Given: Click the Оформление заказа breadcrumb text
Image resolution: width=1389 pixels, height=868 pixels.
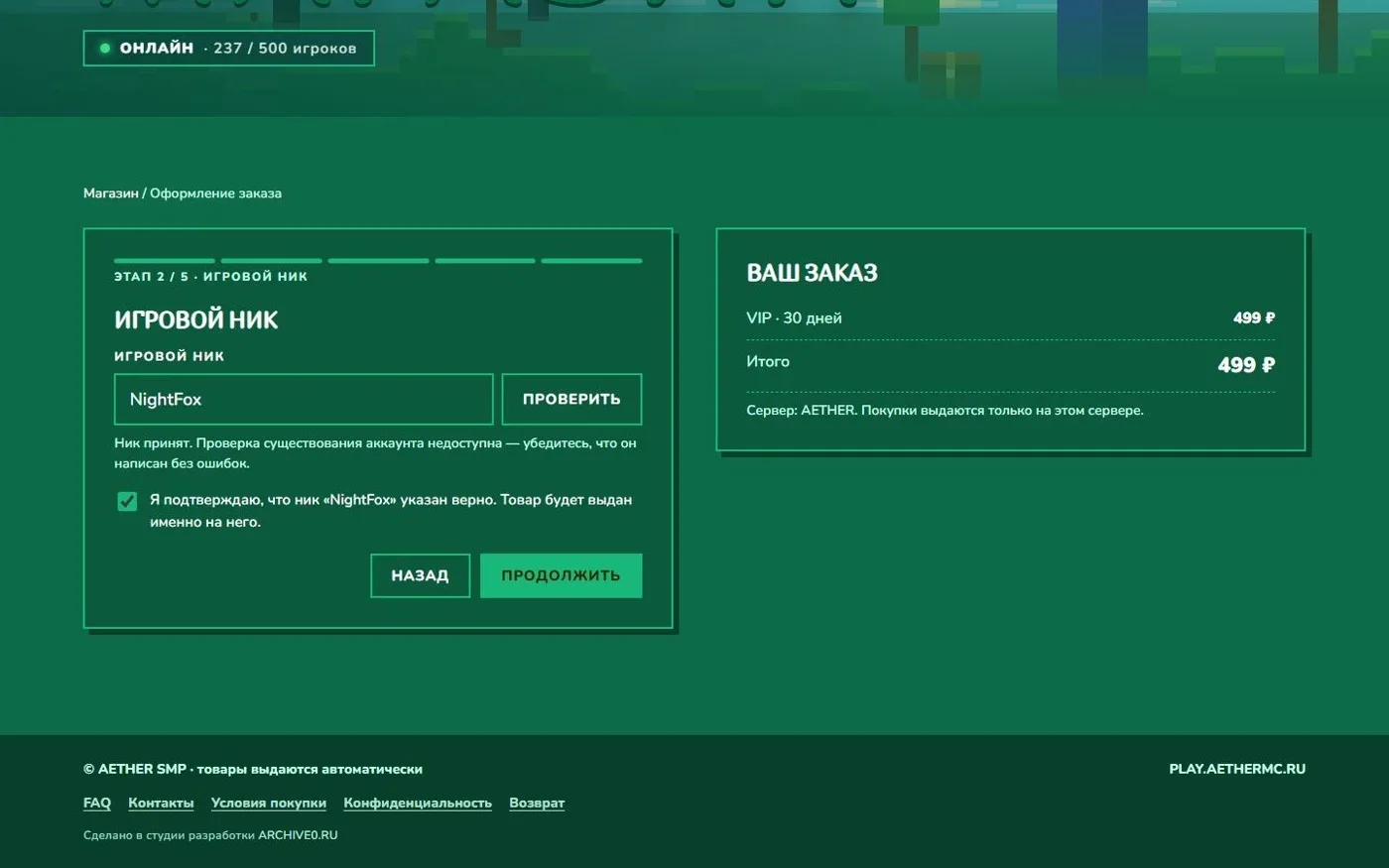Looking at the screenshot, I should [x=215, y=193].
